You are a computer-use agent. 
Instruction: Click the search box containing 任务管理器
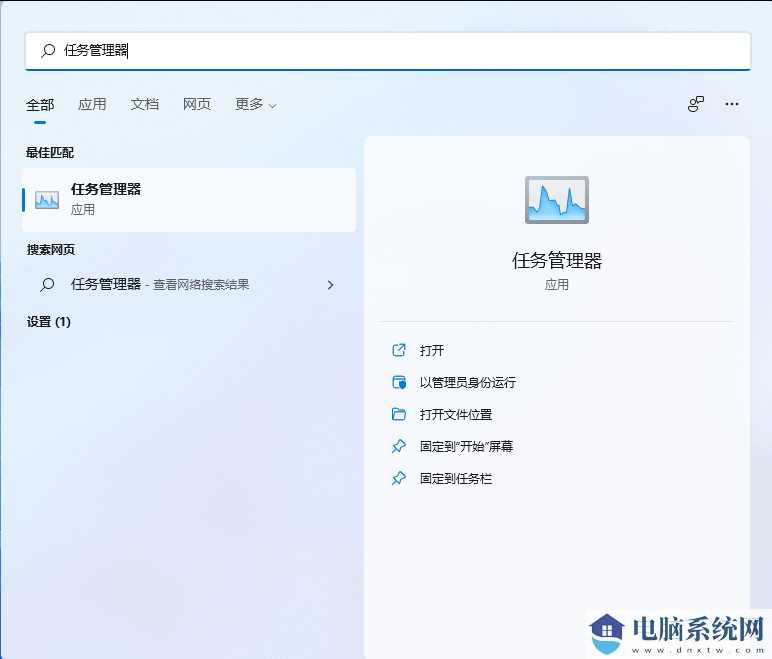[x=388, y=51]
